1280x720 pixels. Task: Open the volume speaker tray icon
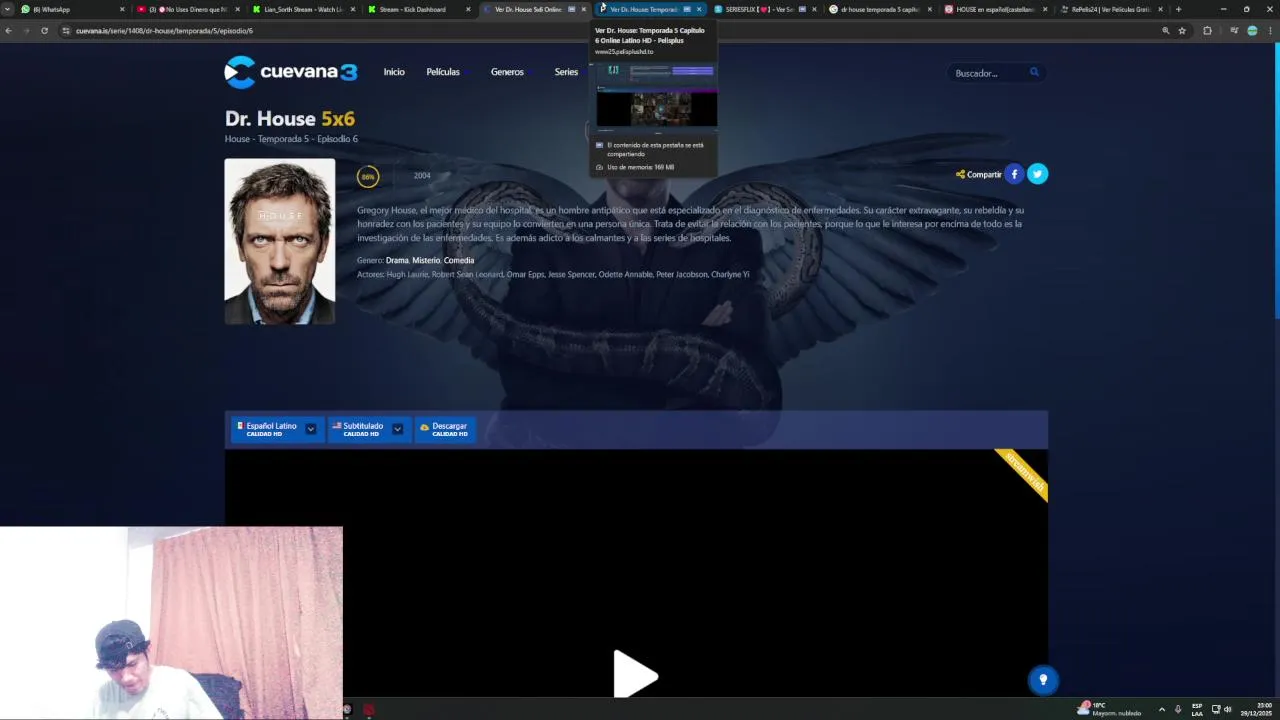tap(1228, 709)
